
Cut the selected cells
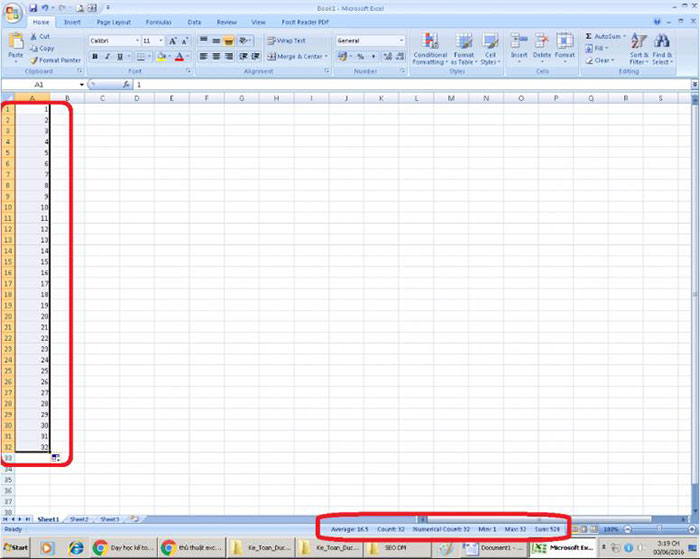40,37
